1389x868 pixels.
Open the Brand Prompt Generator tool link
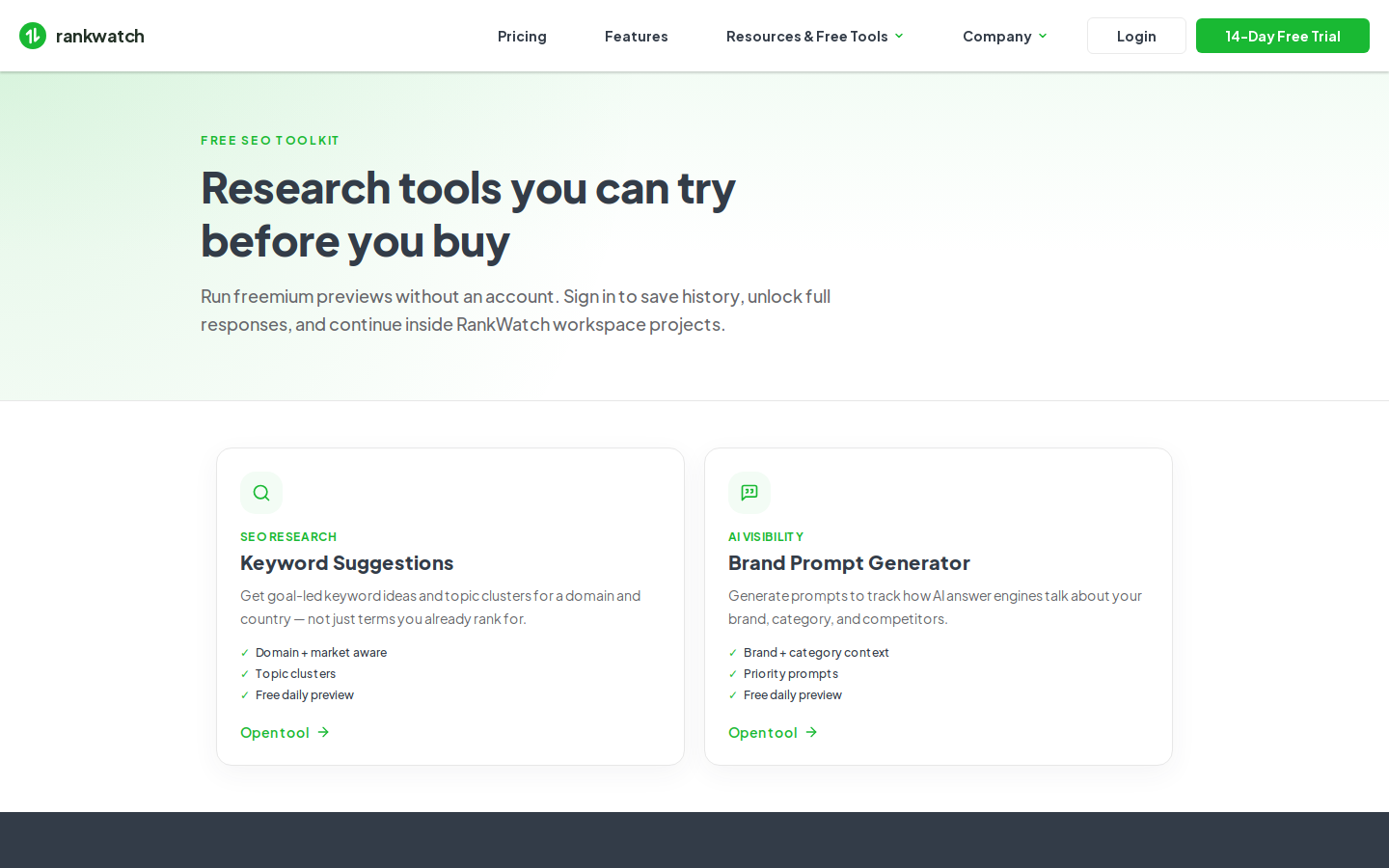point(774,732)
